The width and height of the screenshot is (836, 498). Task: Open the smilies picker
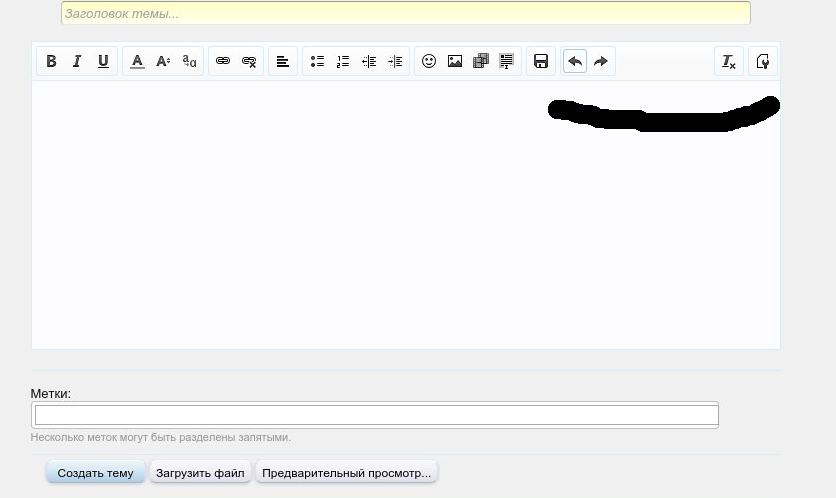[x=429, y=61]
